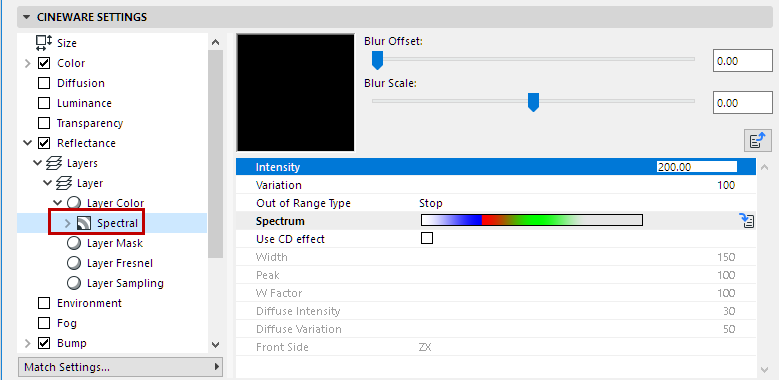Click the Layer Sampling sphere icon

pos(74,283)
